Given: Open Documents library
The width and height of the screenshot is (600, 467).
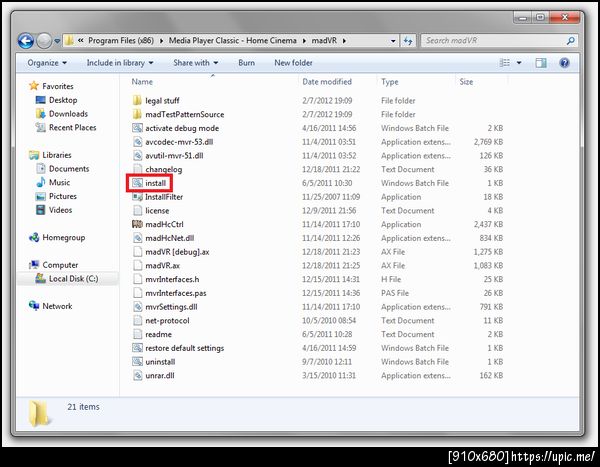Looking at the screenshot, I should [62, 169].
